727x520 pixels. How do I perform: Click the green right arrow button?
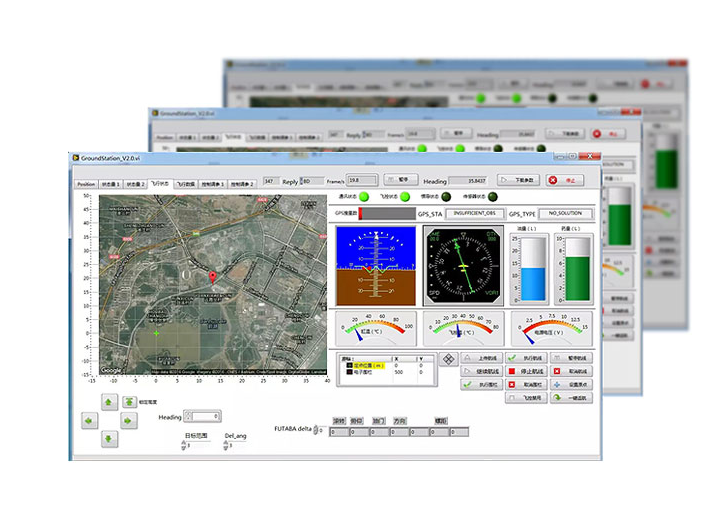pyautogui.click(x=127, y=419)
